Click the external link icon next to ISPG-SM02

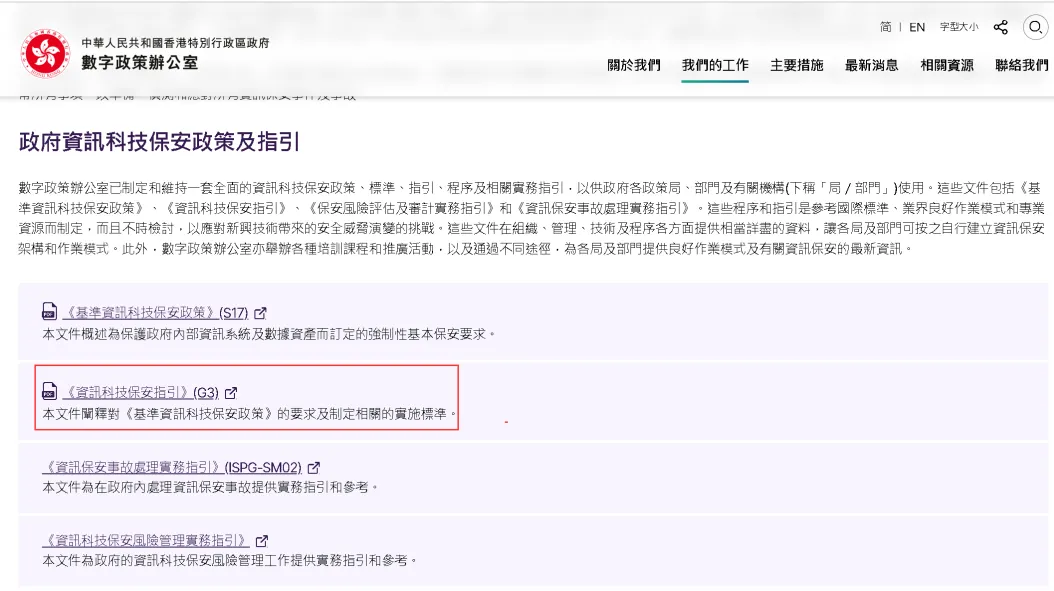pos(313,466)
